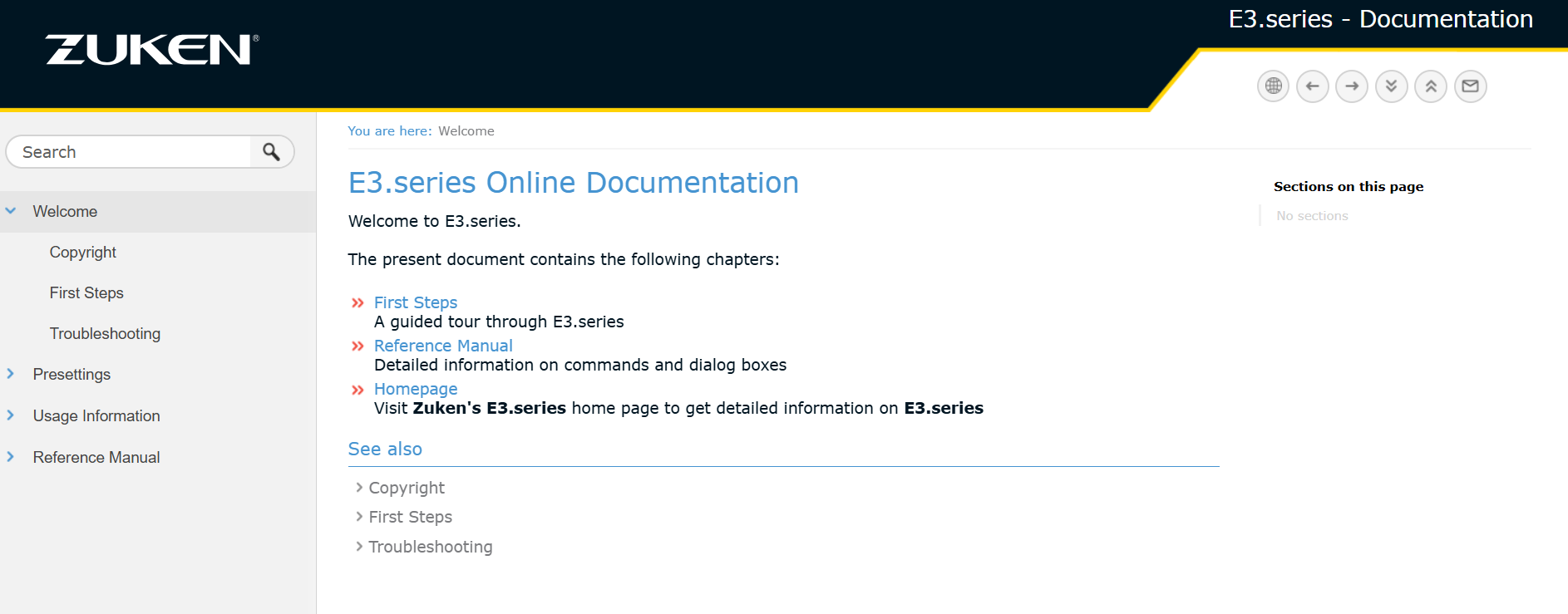The height and width of the screenshot is (614, 1568).
Task: Click the Zuken logo
Action: [152, 49]
